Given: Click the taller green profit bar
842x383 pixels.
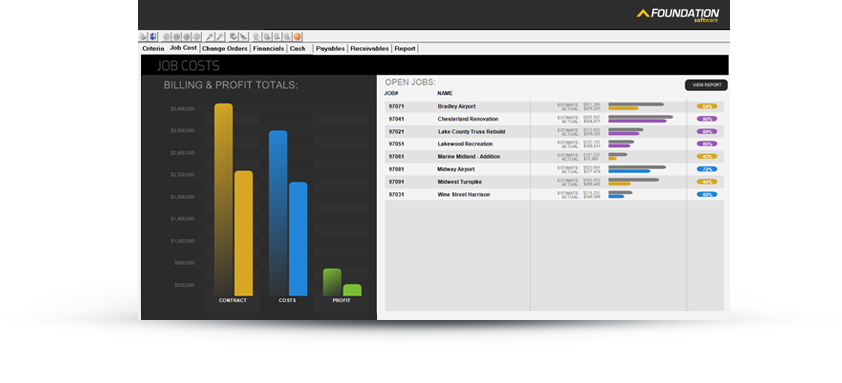Looking at the screenshot, I should [x=332, y=282].
